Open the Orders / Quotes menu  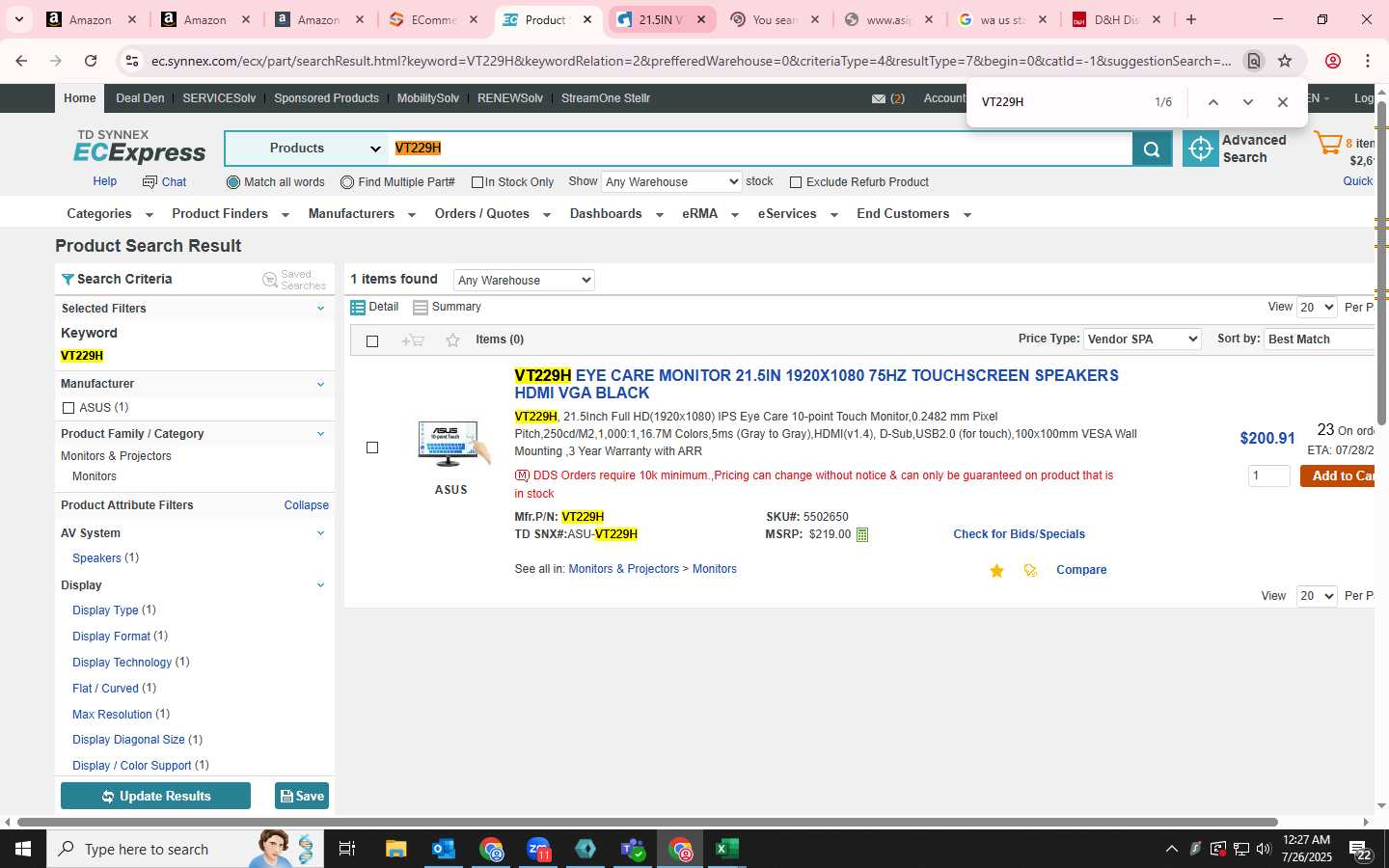(492, 214)
